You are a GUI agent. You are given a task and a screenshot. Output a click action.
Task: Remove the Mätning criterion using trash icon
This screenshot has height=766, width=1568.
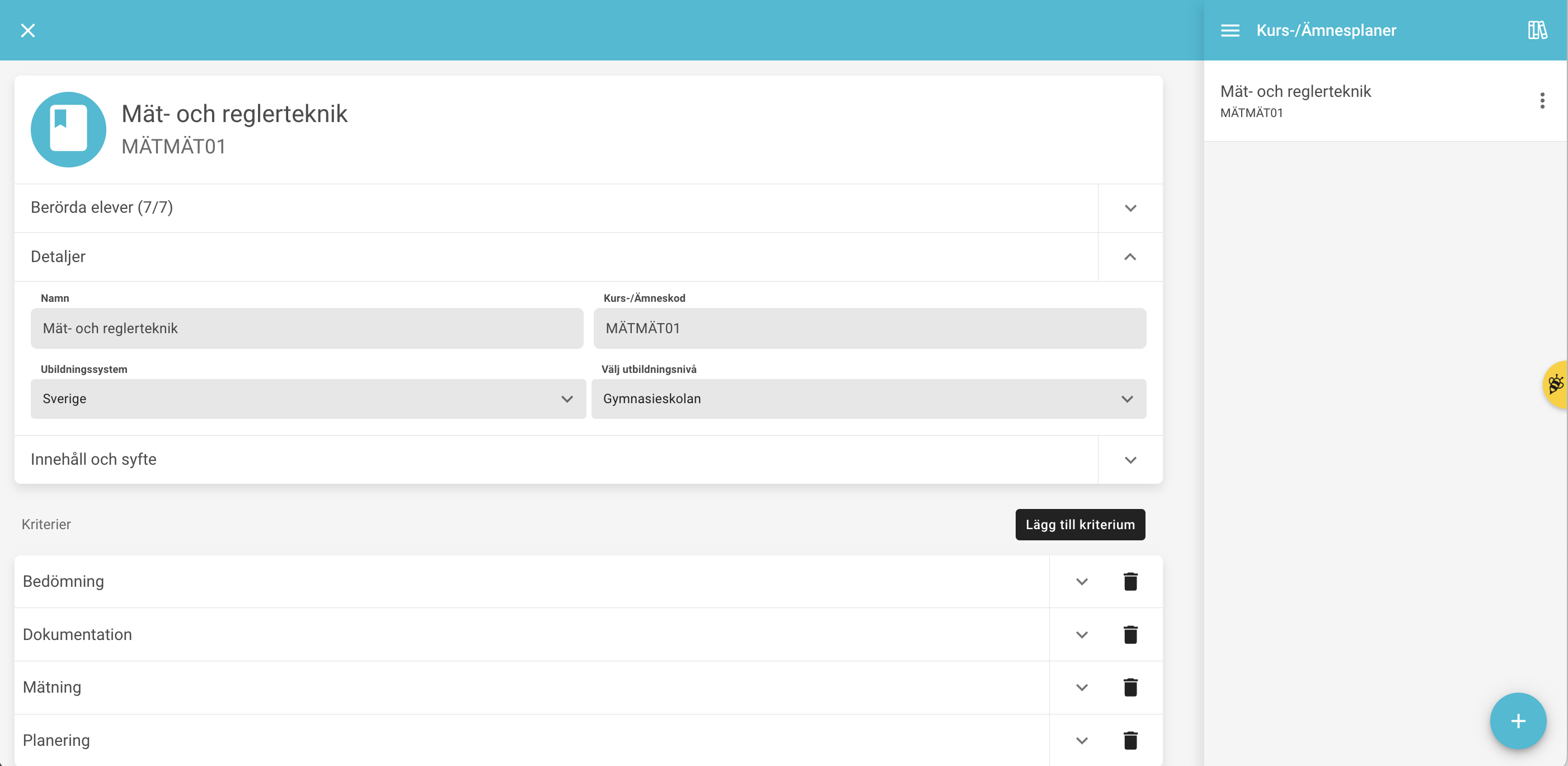point(1130,688)
